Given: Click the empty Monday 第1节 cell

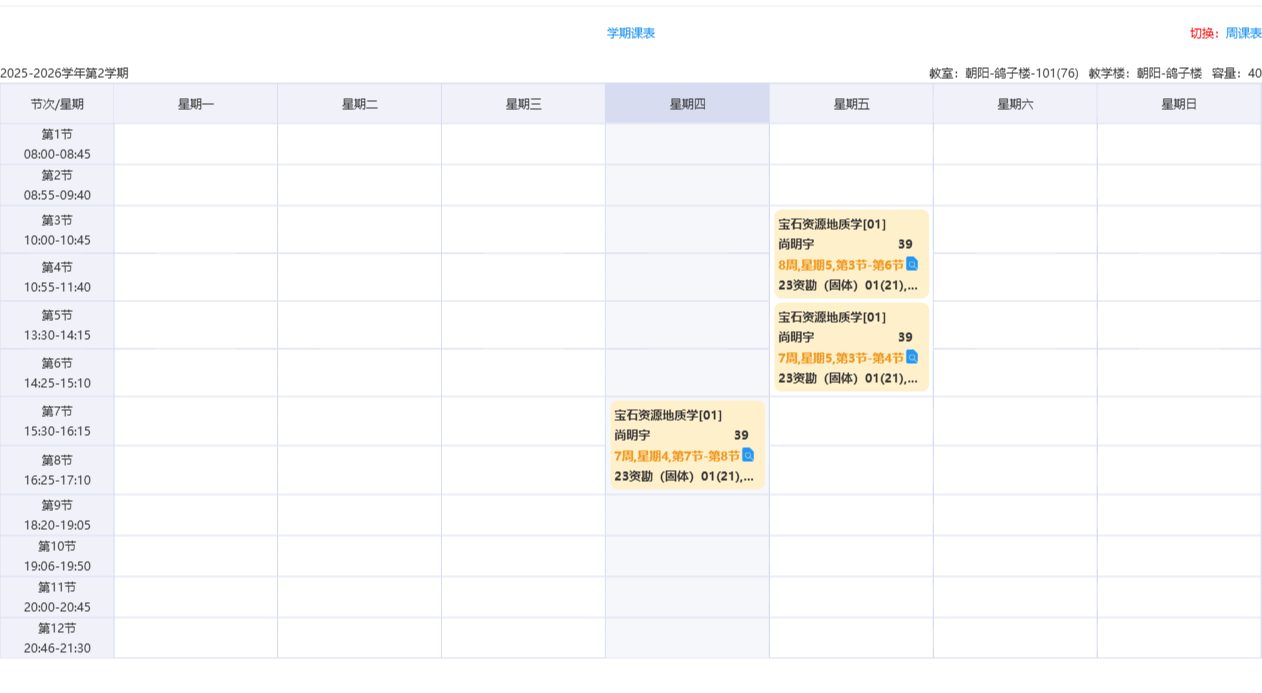Looking at the screenshot, I should click(x=196, y=144).
